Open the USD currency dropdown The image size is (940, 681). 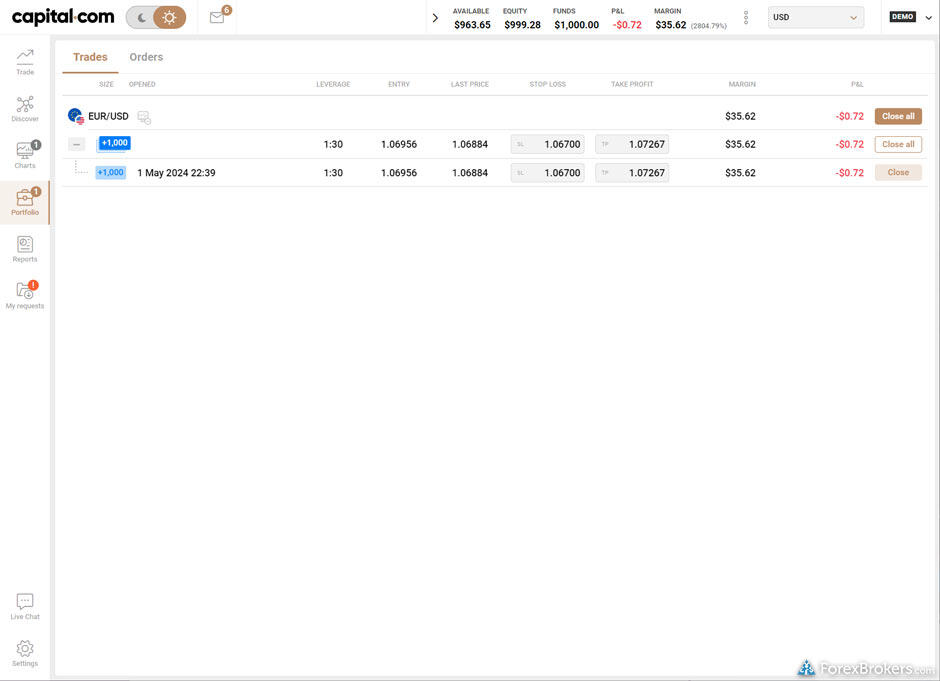pyautogui.click(x=816, y=17)
